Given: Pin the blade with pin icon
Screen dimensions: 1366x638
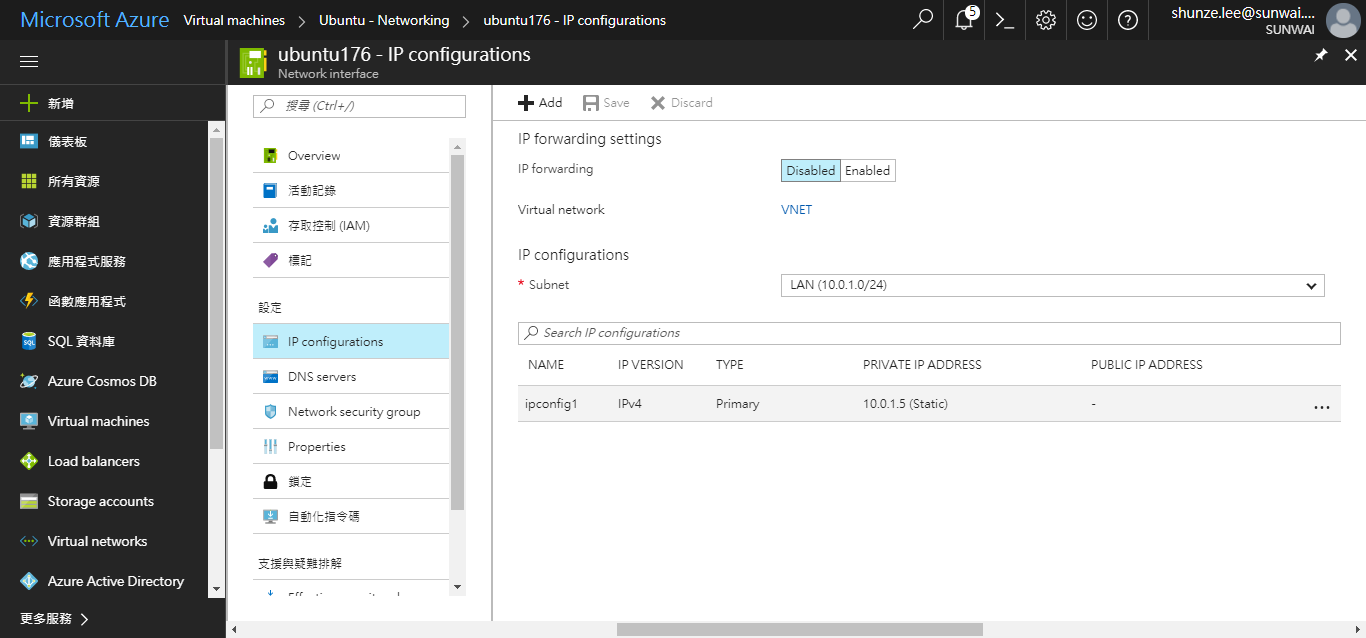Looking at the screenshot, I should [1321, 55].
